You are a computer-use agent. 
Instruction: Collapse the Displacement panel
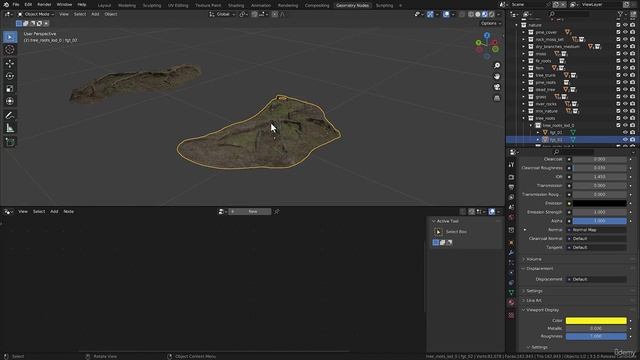click(x=539, y=269)
